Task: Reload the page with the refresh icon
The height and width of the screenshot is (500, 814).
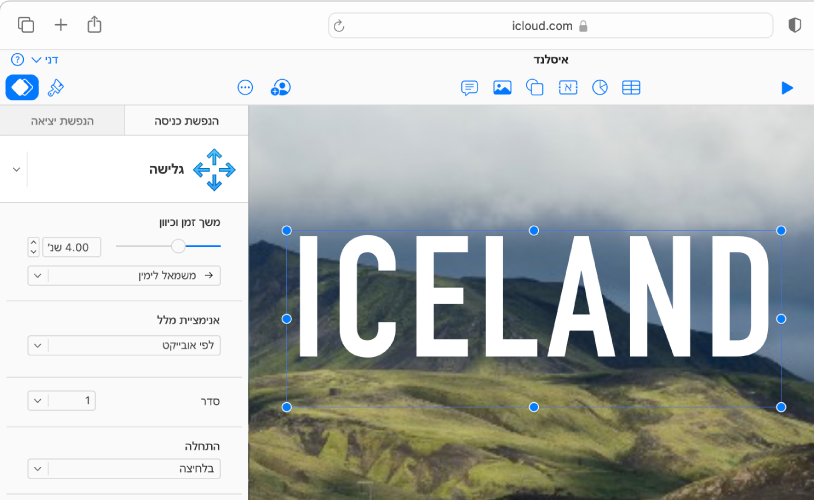Action: click(339, 26)
